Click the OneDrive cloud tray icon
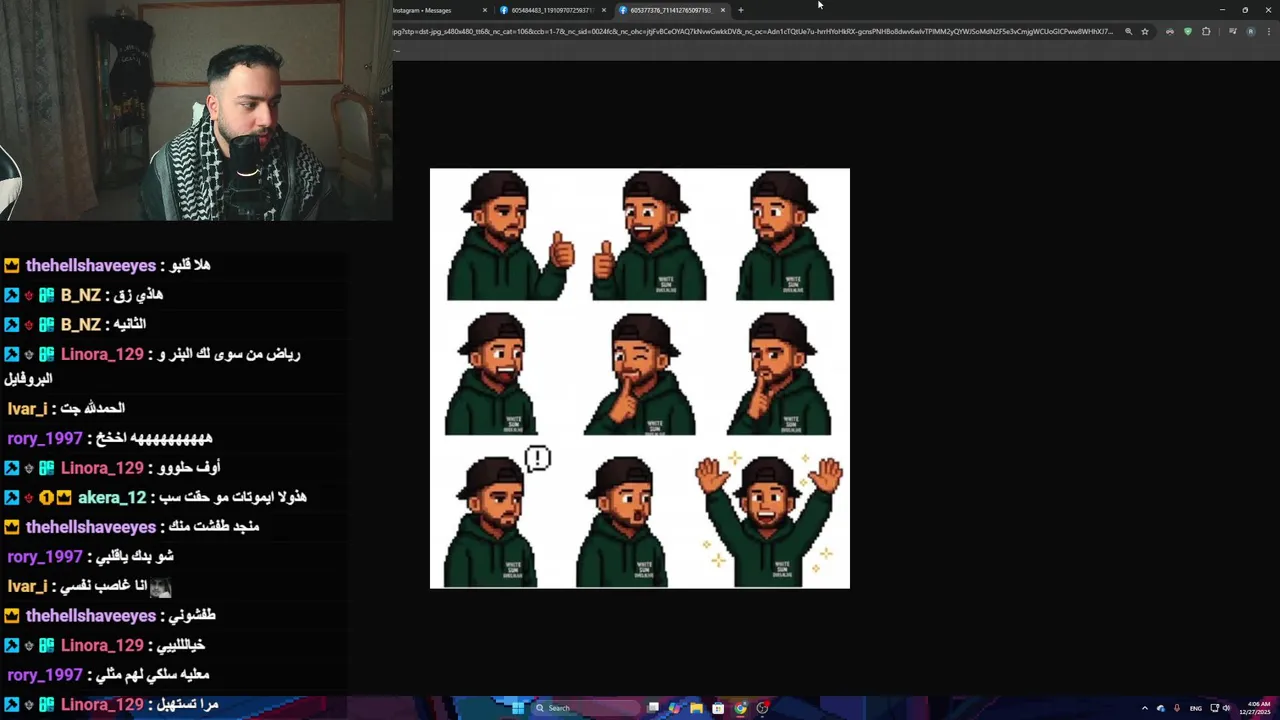 (1160, 708)
